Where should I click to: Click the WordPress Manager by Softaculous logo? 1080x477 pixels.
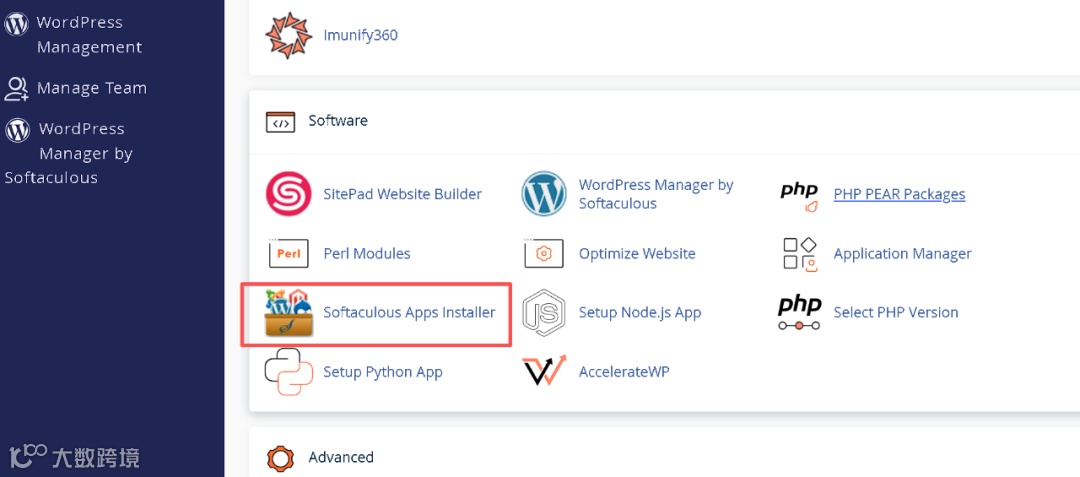click(544, 194)
